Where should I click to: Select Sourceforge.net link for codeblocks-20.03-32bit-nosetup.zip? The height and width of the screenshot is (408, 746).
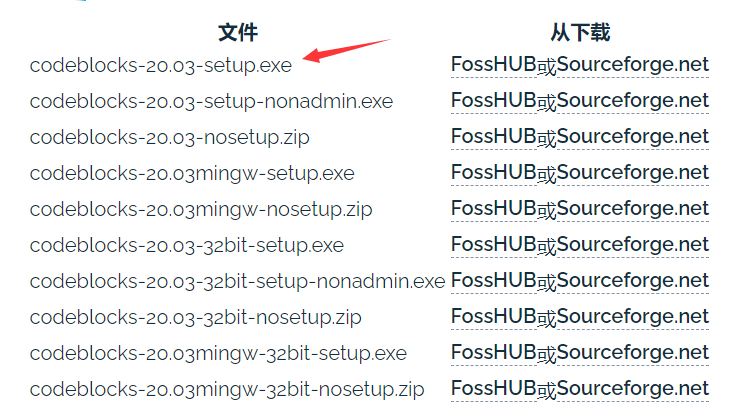click(633, 317)
